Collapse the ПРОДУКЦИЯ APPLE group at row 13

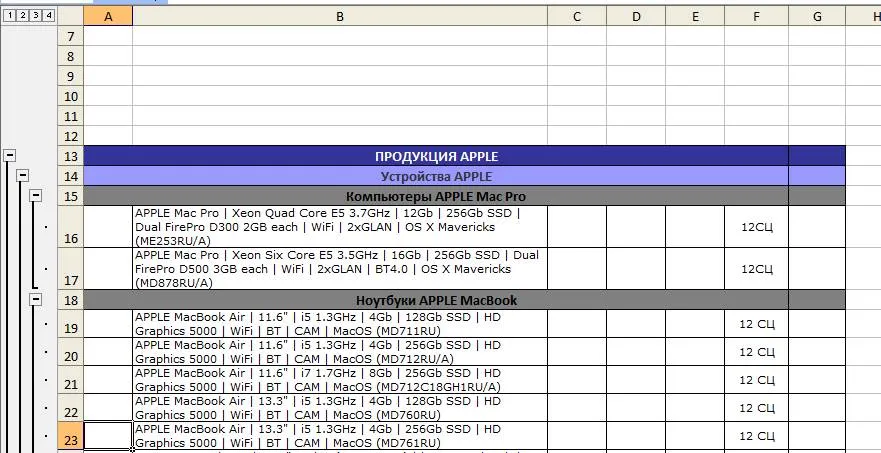coord(9,156)
